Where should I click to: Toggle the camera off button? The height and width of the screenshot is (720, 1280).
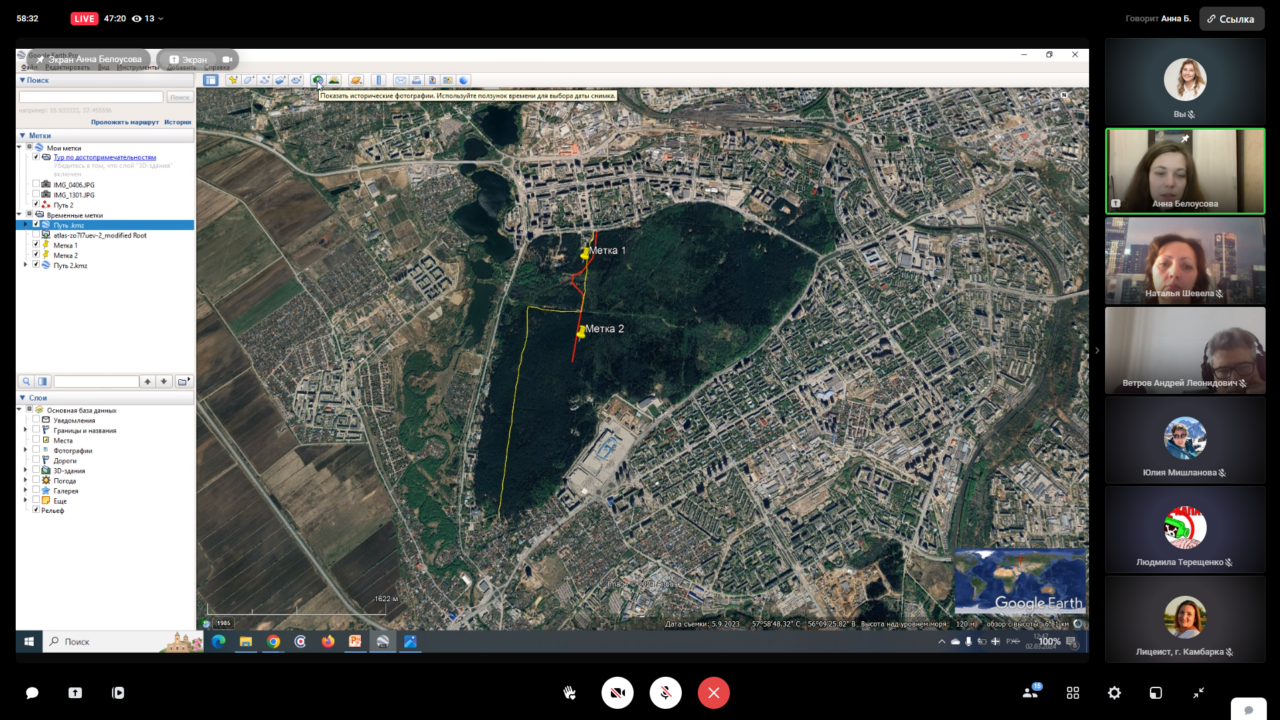click(618, 692)
